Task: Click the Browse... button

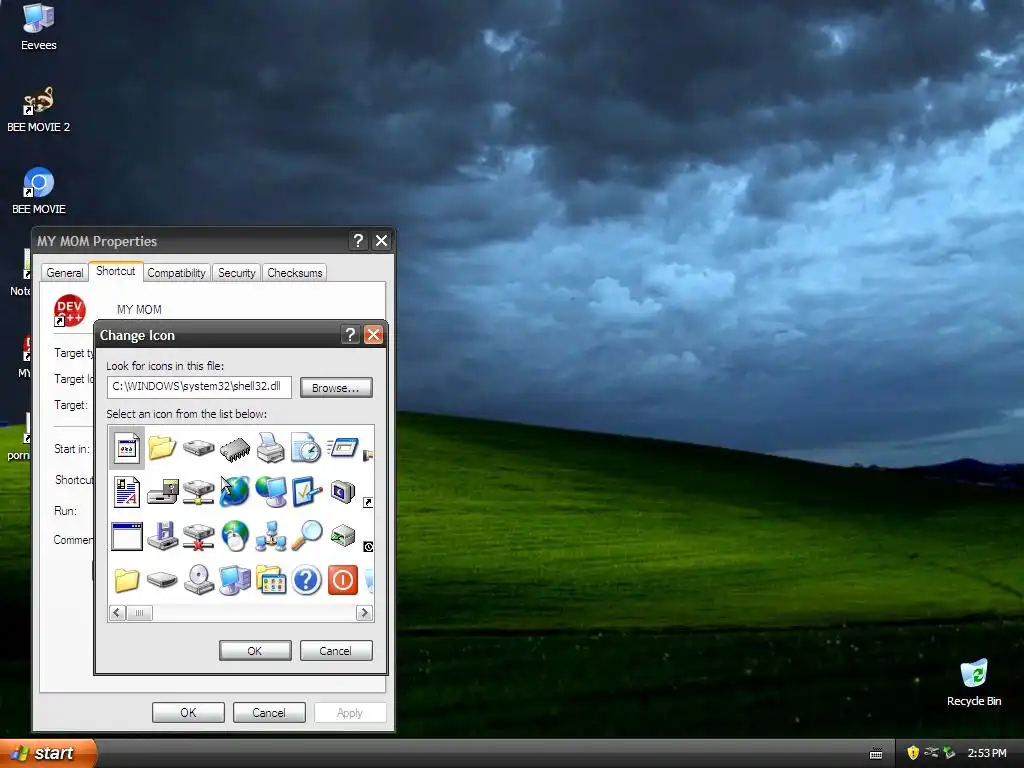Action: 336,387
